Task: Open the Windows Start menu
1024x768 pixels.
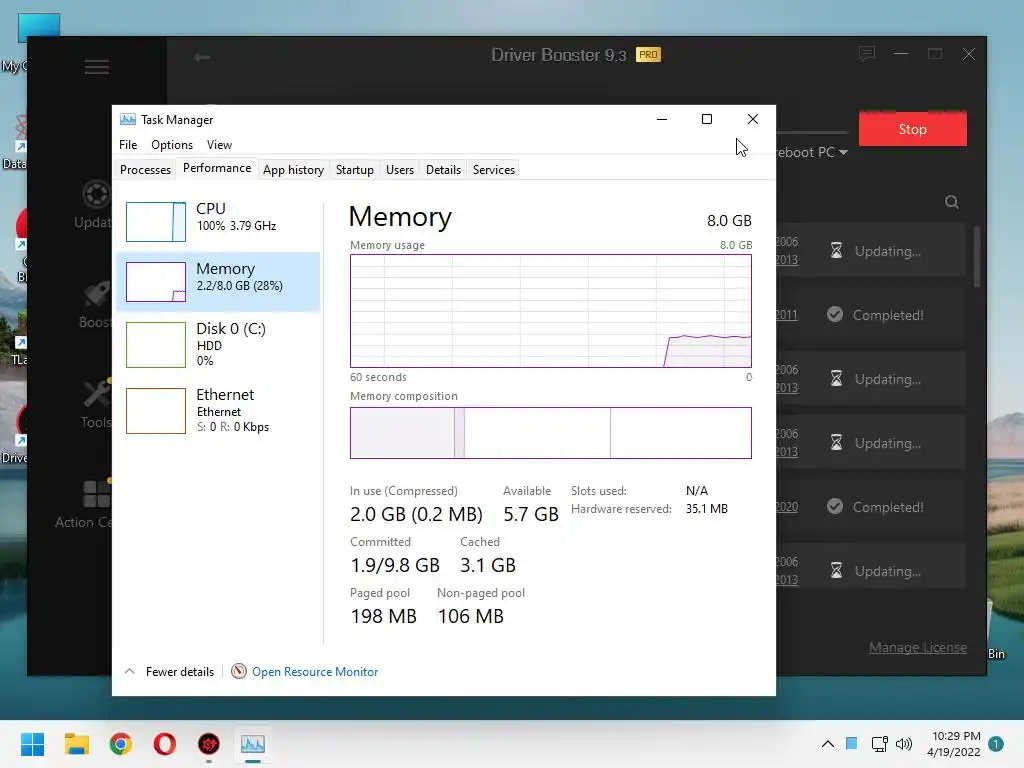Action: pos(32,744)
